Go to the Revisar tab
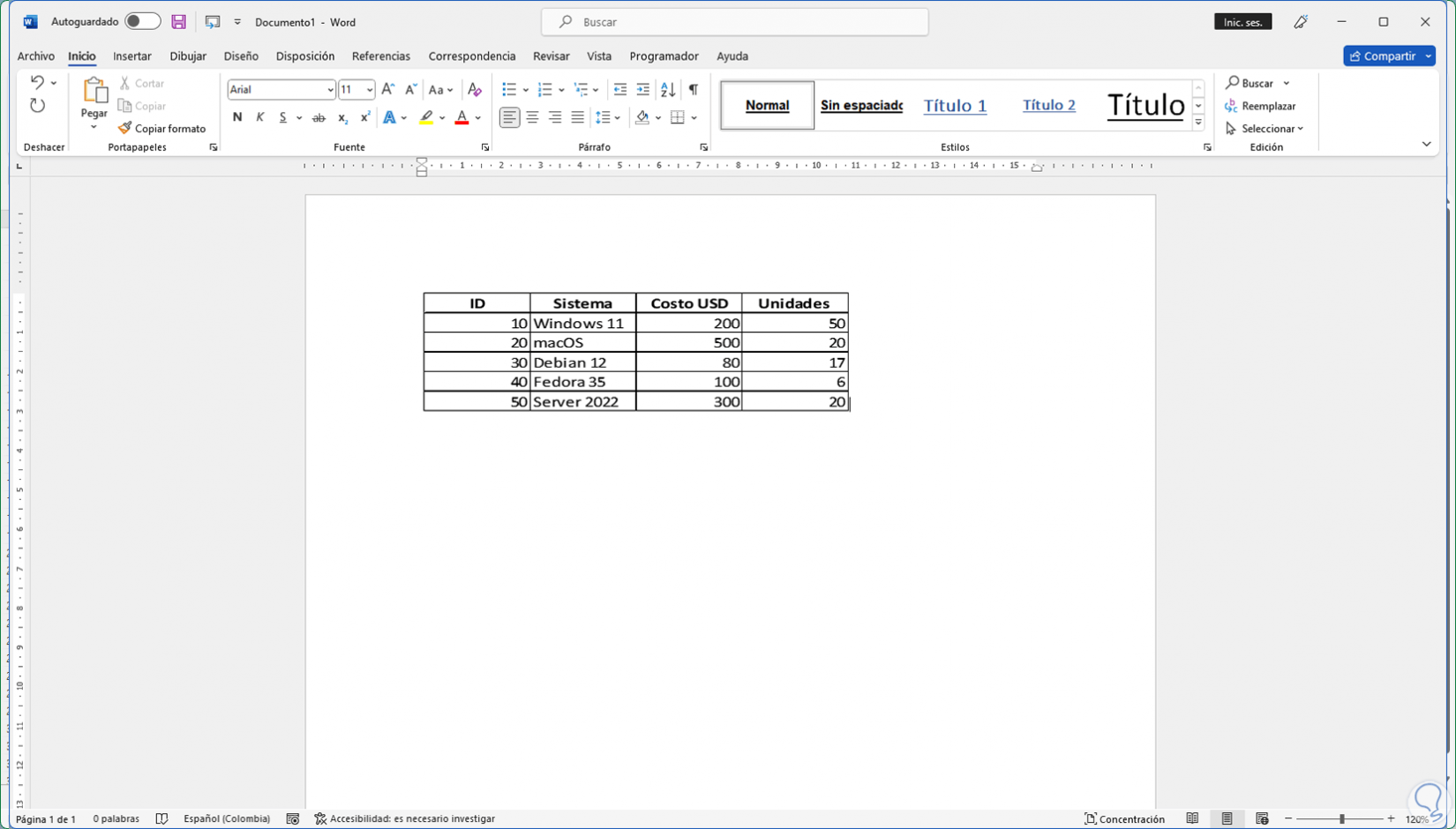The width and height of the screenshot is (1456, 829). 552,56
